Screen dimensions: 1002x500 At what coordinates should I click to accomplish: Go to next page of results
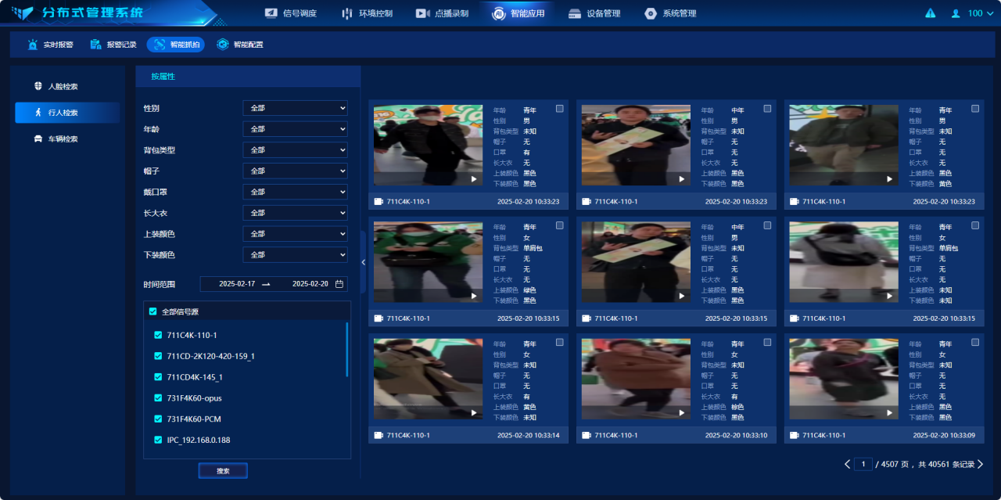pyautogui.click(x=981, y=464)
